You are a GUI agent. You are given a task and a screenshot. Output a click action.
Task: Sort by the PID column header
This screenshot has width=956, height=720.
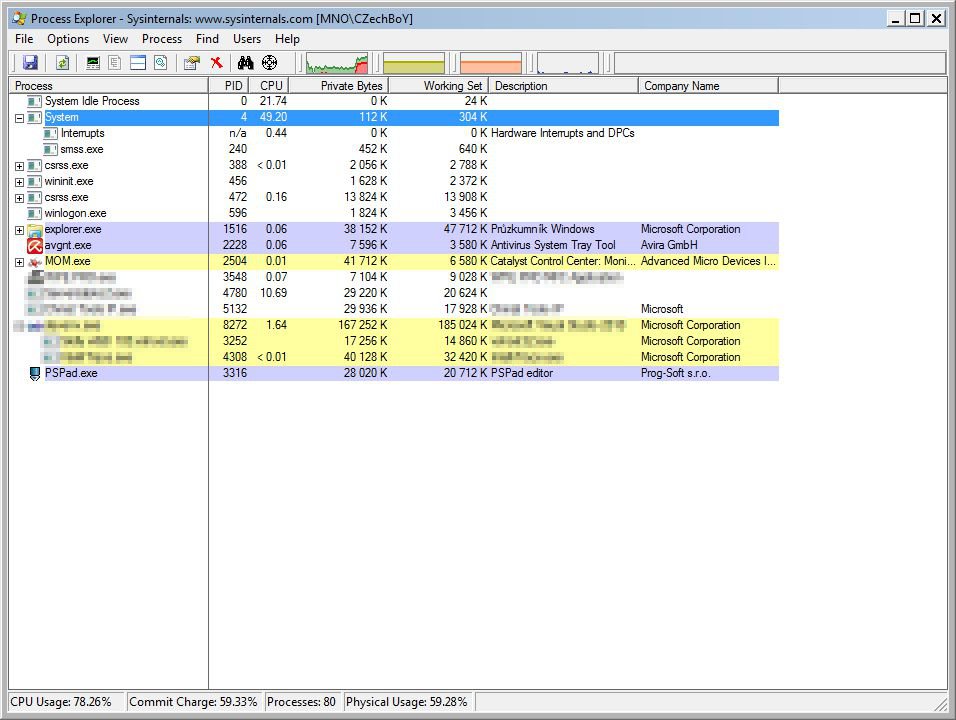point(229,85)
